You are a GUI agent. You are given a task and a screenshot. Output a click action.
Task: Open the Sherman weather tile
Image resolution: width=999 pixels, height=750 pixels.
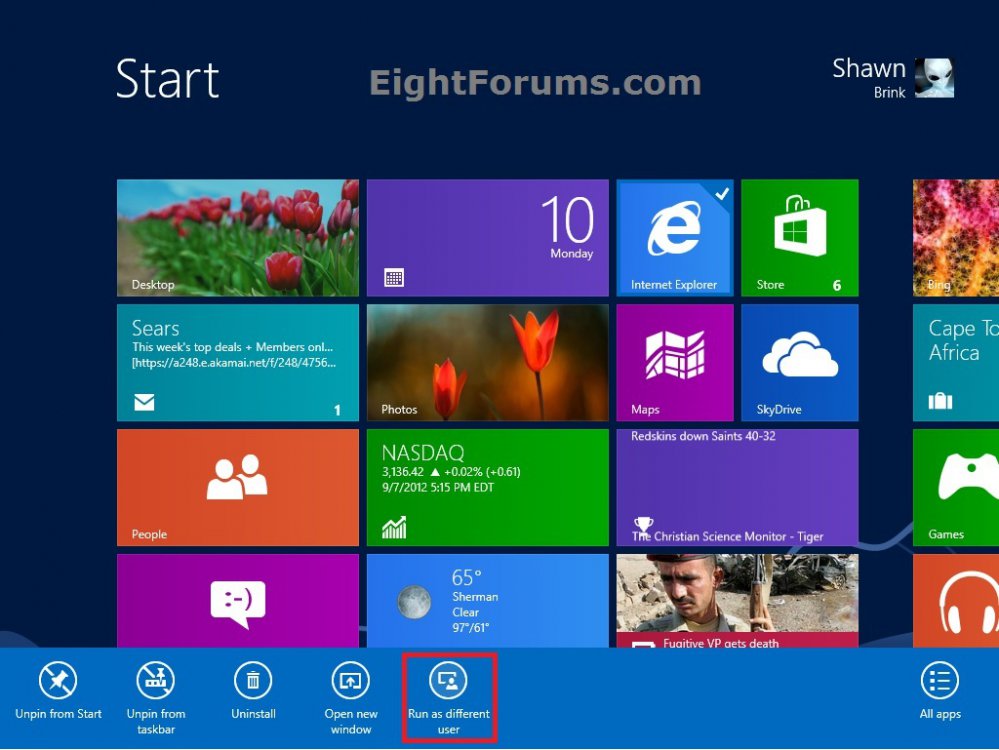coord(487,600)
